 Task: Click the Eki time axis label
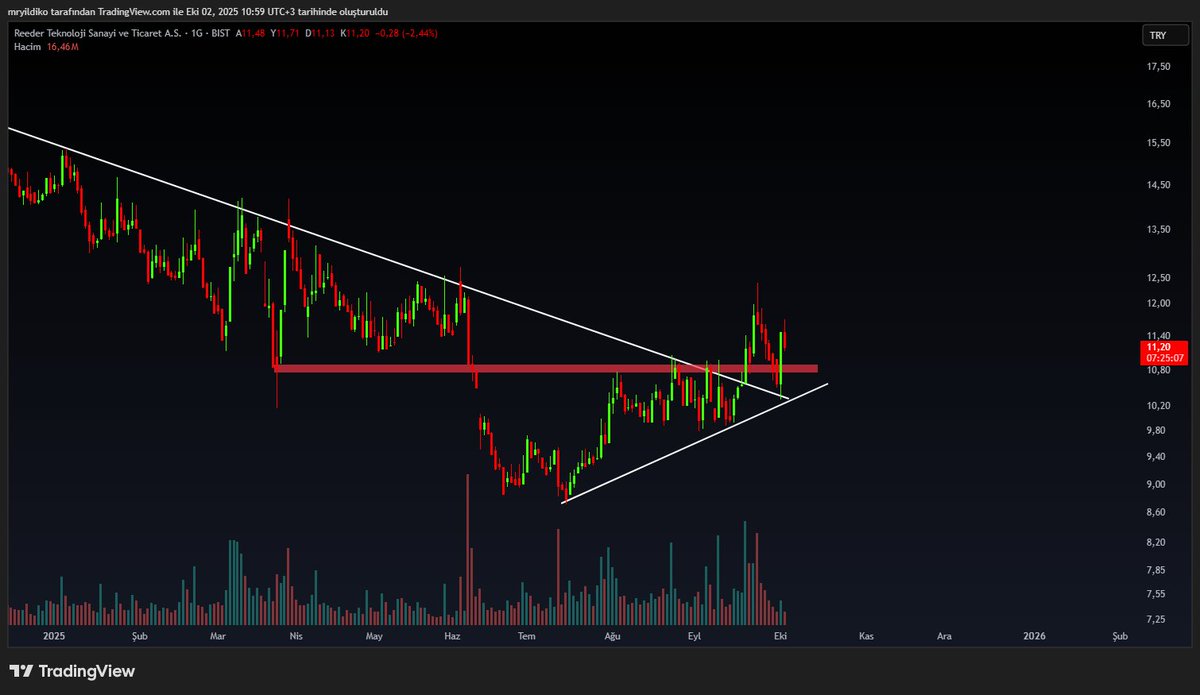(x=779, y=635)
